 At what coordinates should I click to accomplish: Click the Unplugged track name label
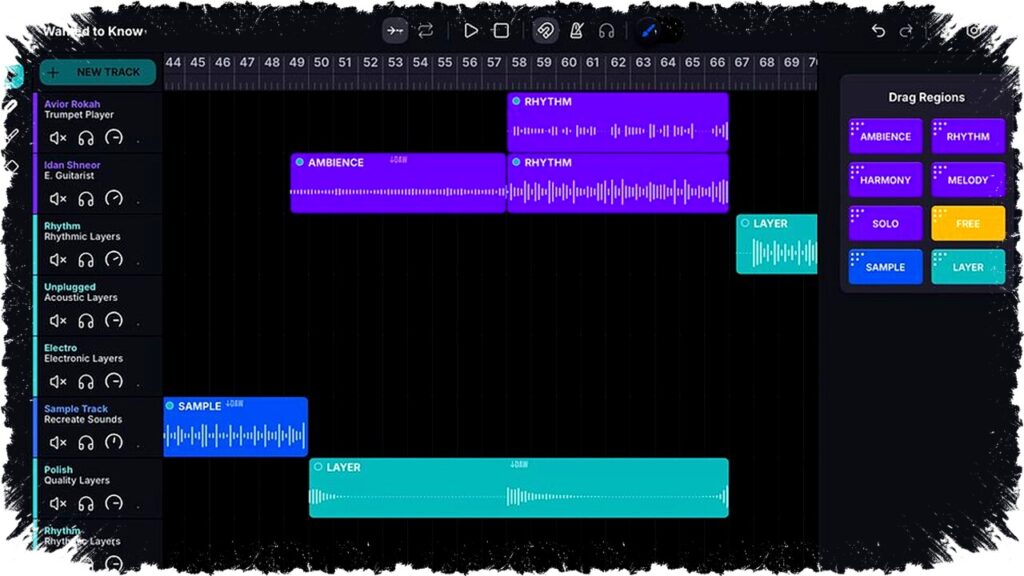click(x=69, y=287)
